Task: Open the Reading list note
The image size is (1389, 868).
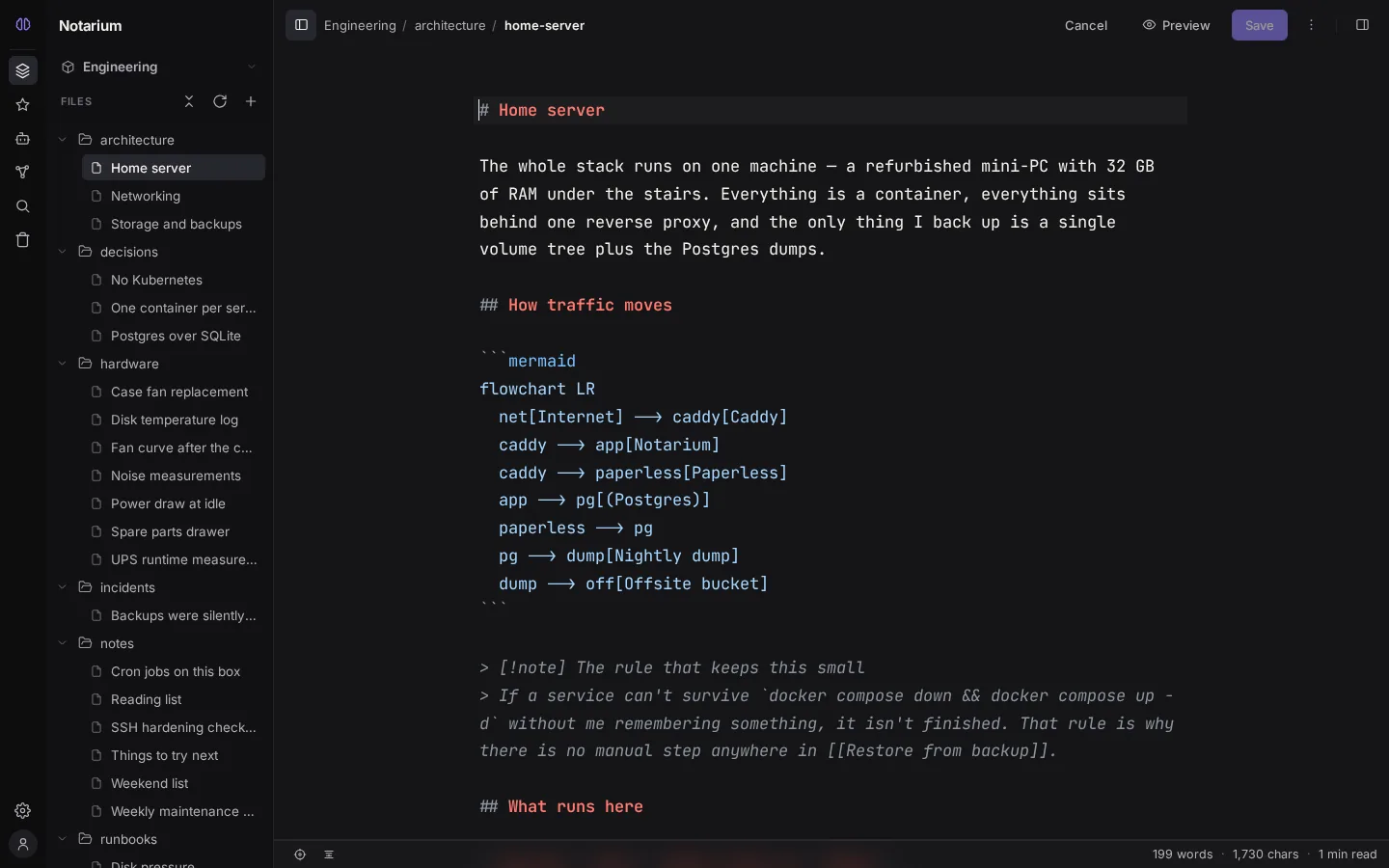Action: coord(174,699)
